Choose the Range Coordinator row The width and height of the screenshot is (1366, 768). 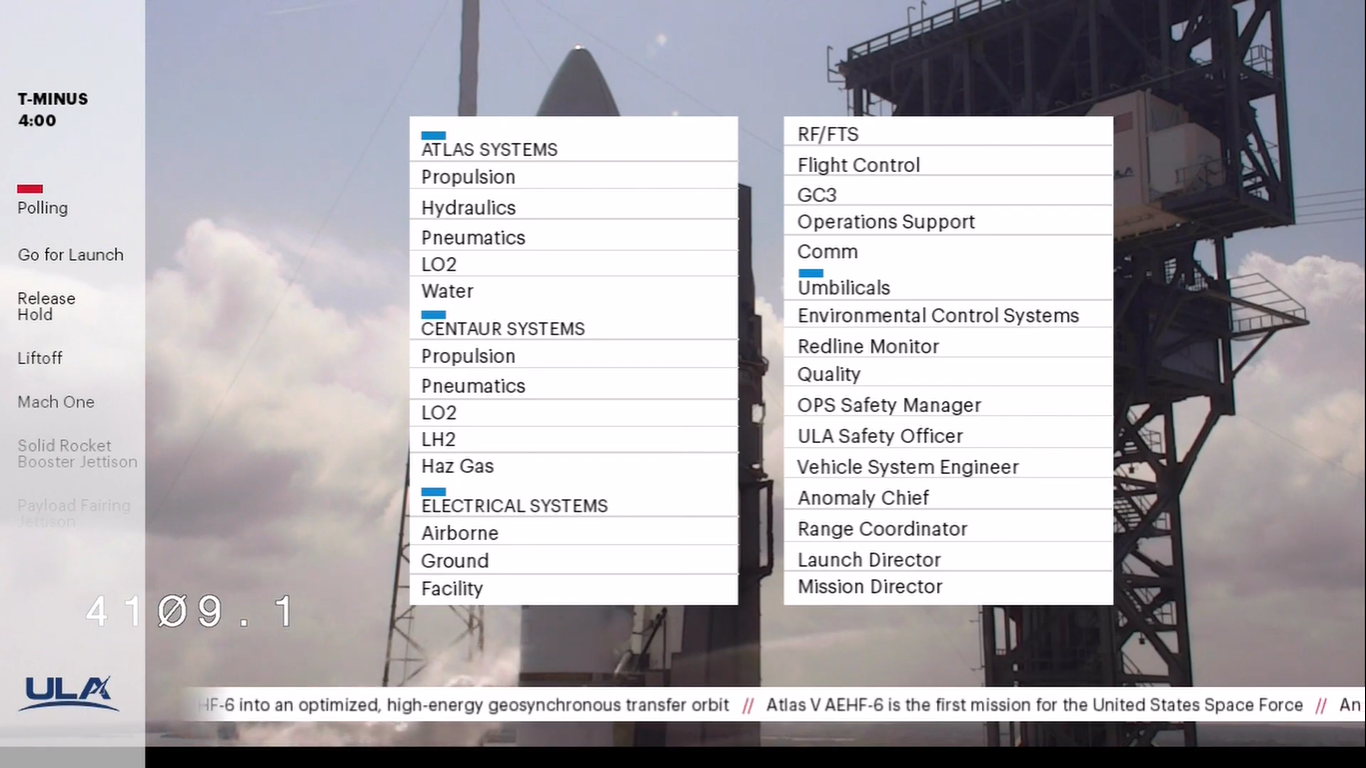tap(882, 529)
